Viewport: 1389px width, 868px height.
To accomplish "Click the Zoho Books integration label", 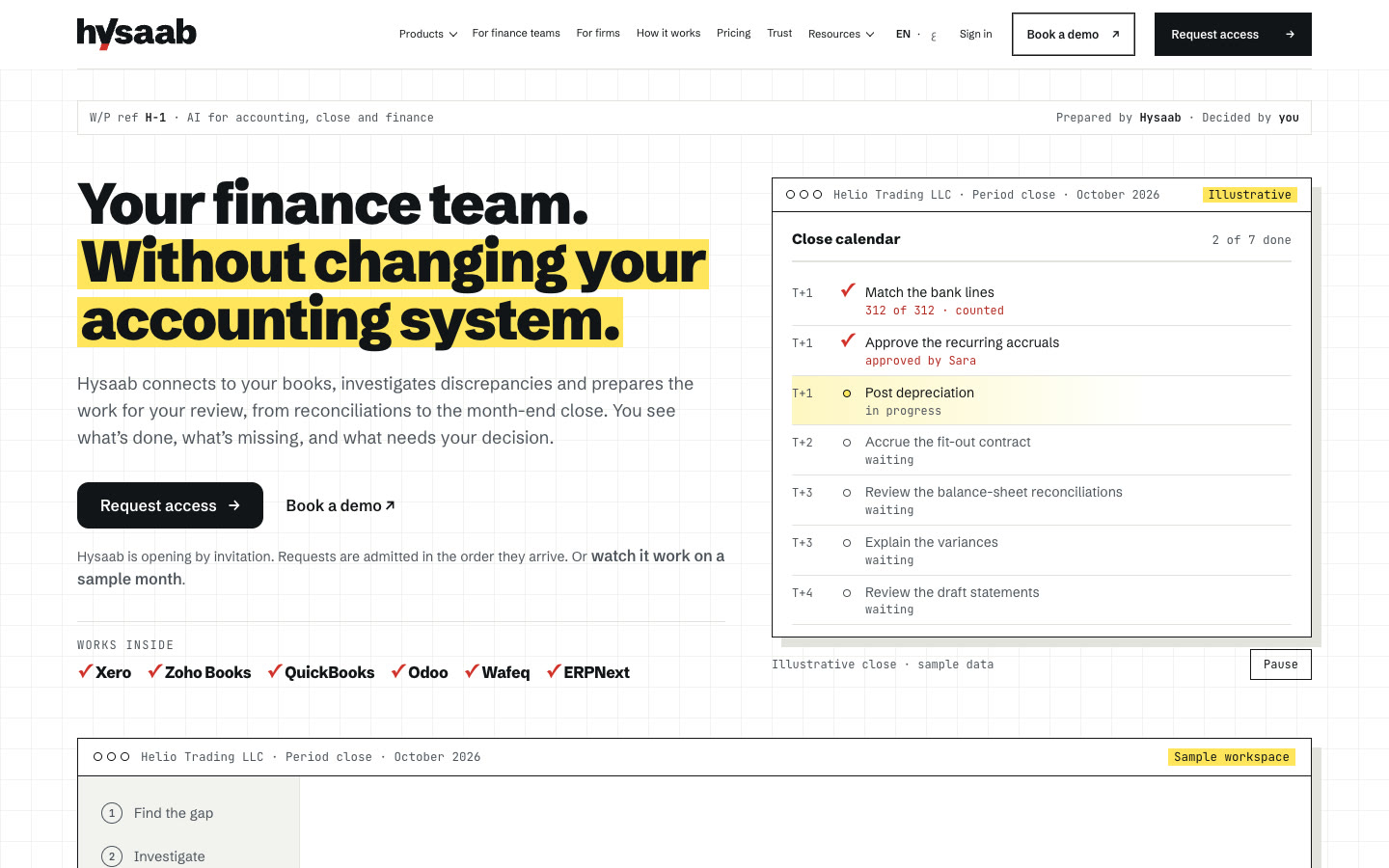I will point(199,672).
